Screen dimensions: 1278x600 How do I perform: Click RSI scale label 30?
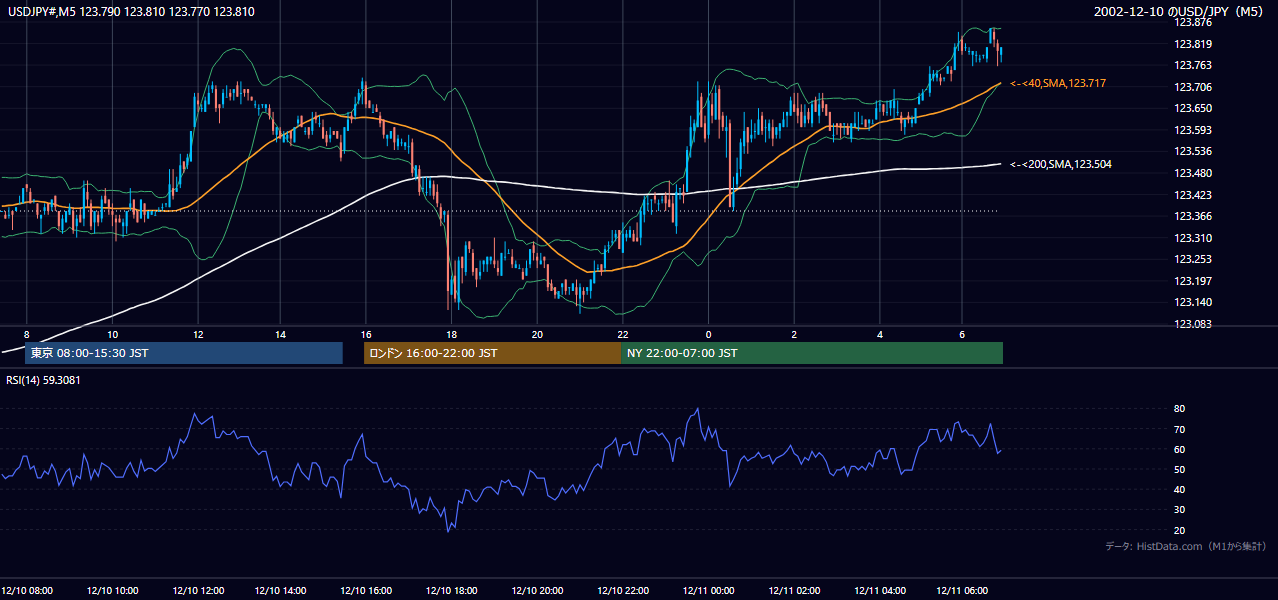click(x=1179, y=510)
